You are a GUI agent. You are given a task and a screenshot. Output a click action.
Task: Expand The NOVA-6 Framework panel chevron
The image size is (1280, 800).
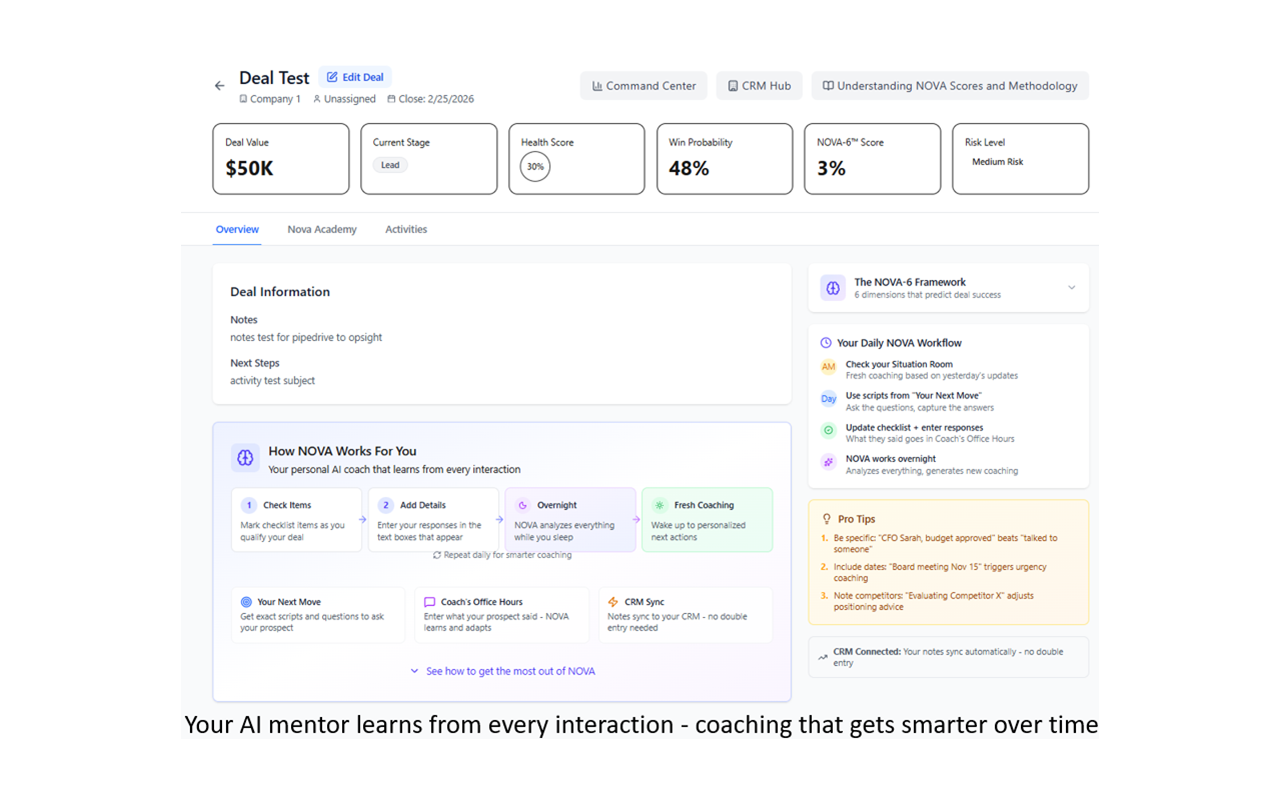coord(1071,288)
